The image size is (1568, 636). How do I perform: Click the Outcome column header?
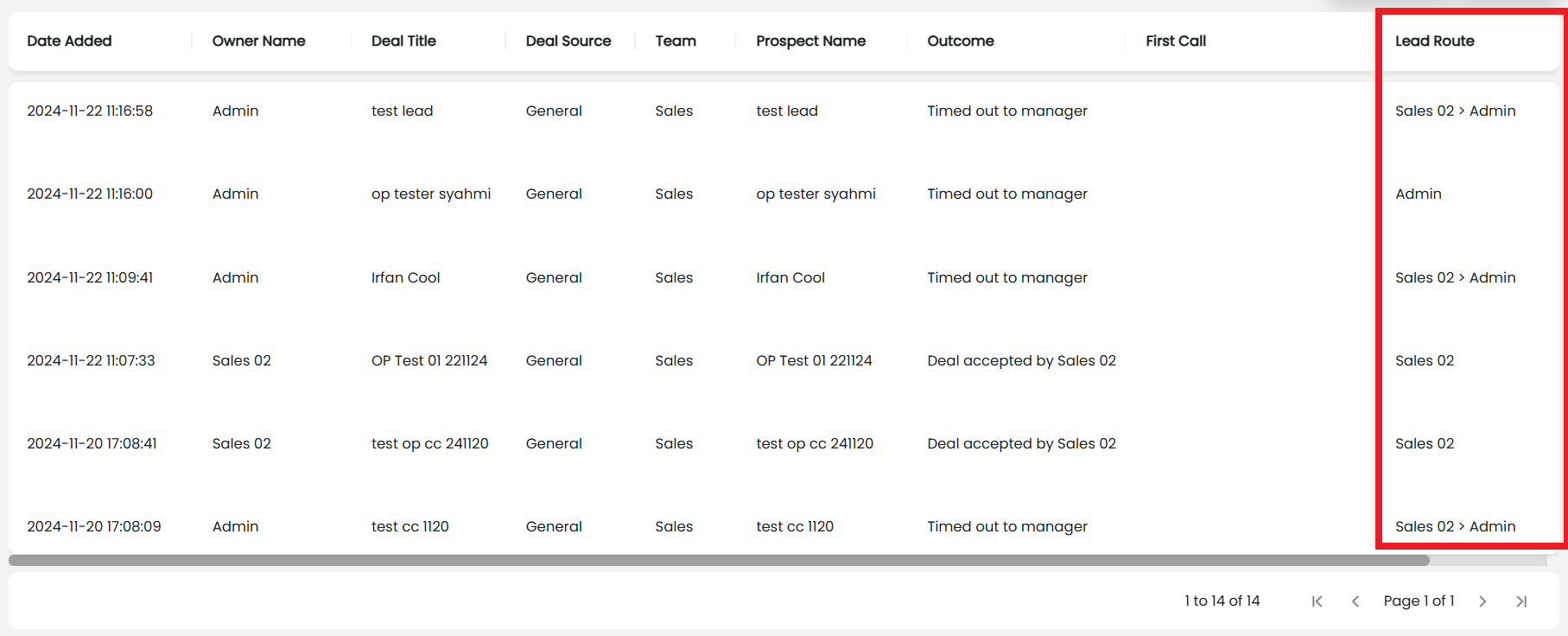click(960, 41)
